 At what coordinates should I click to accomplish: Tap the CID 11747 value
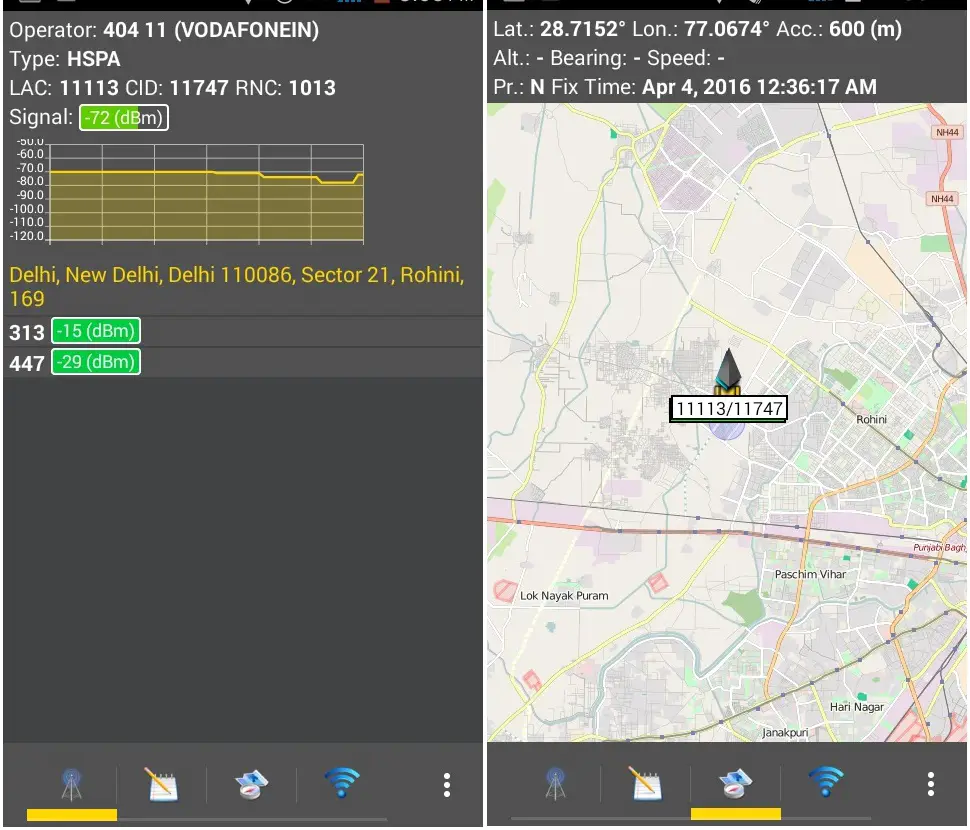click(199, 88)
